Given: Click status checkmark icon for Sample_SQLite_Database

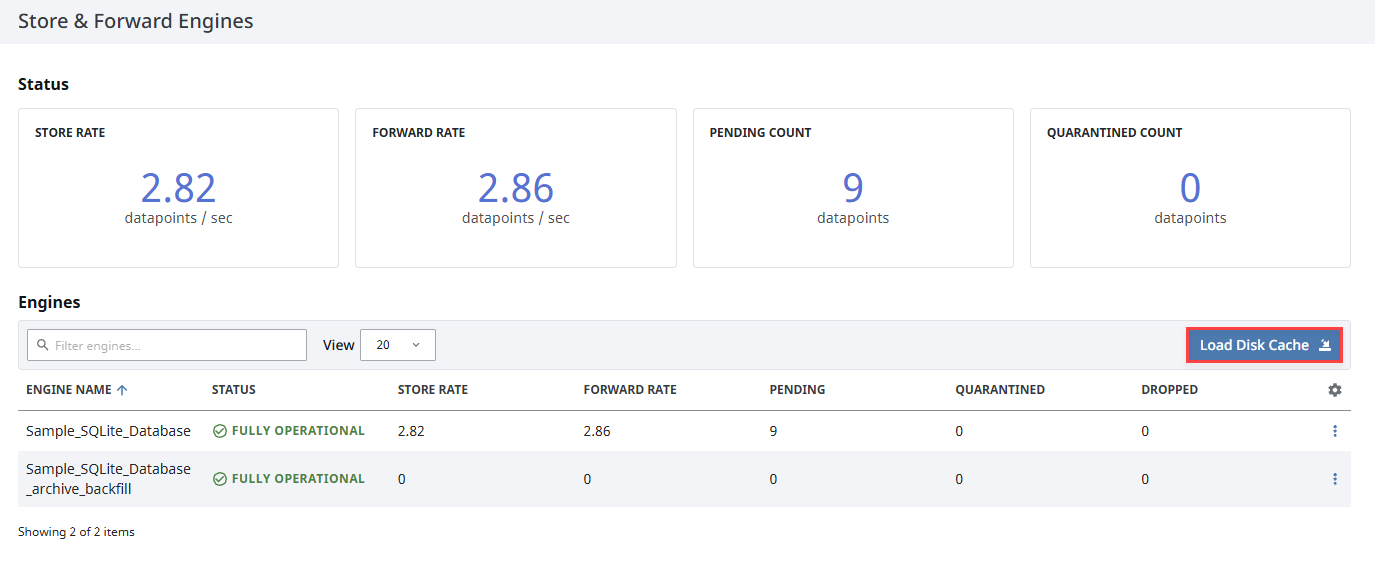Looking at the screenshot, I should [x=220, y=431].
